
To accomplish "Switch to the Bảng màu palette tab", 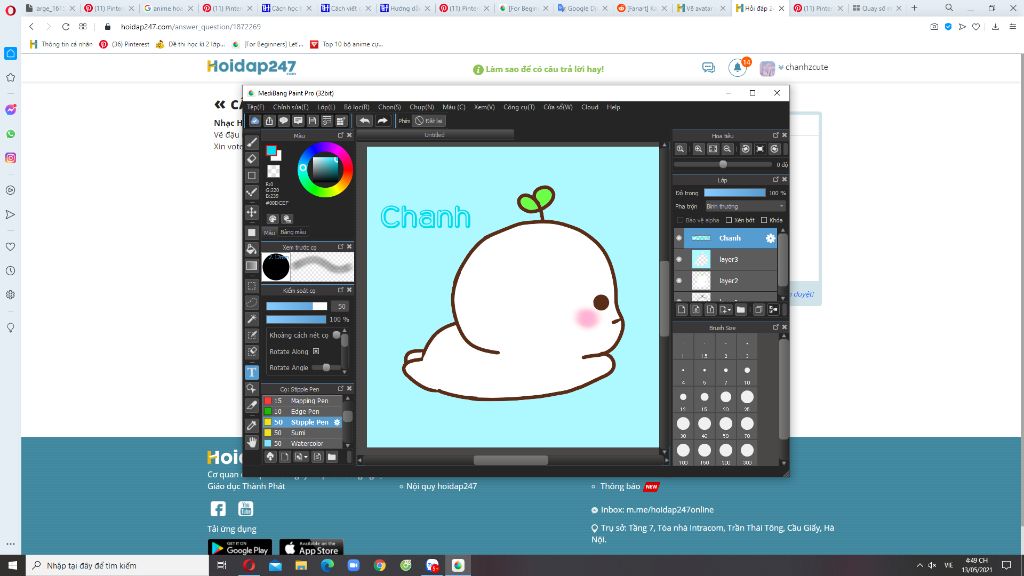I will tap(293, 232).
